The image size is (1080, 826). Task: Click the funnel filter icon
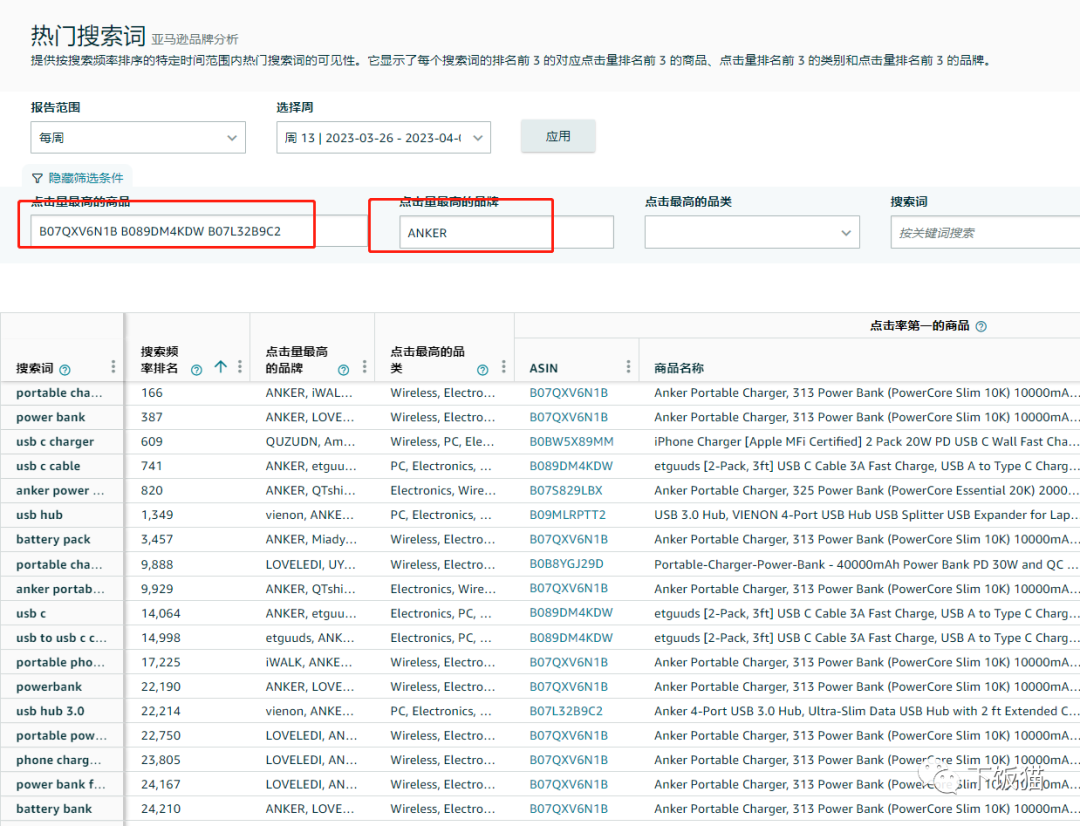tap(37, 178)
